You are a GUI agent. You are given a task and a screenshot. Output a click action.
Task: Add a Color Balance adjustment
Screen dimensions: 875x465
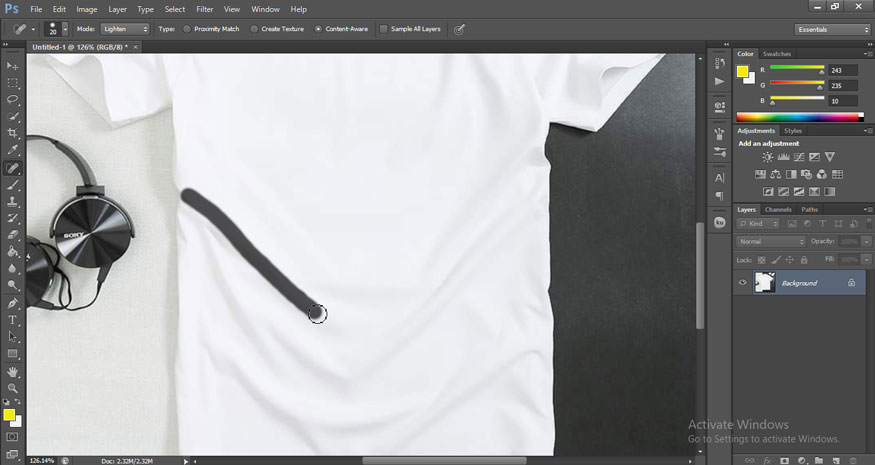click(x=776, y=175)
